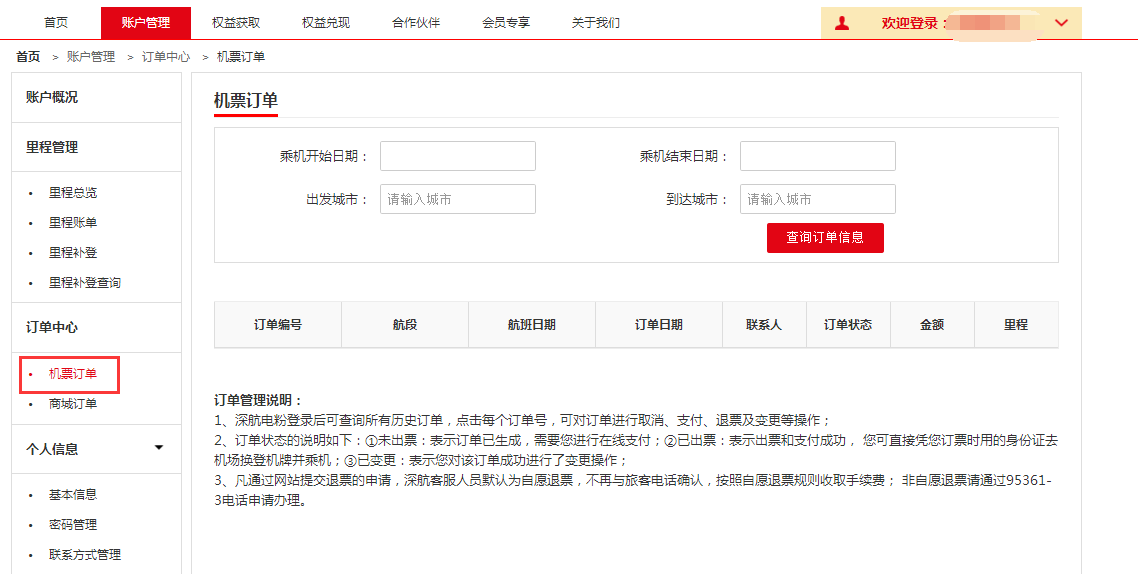Open 里程补登查询 in the sidebar
1138x574 pixels.
coord(85,283)
